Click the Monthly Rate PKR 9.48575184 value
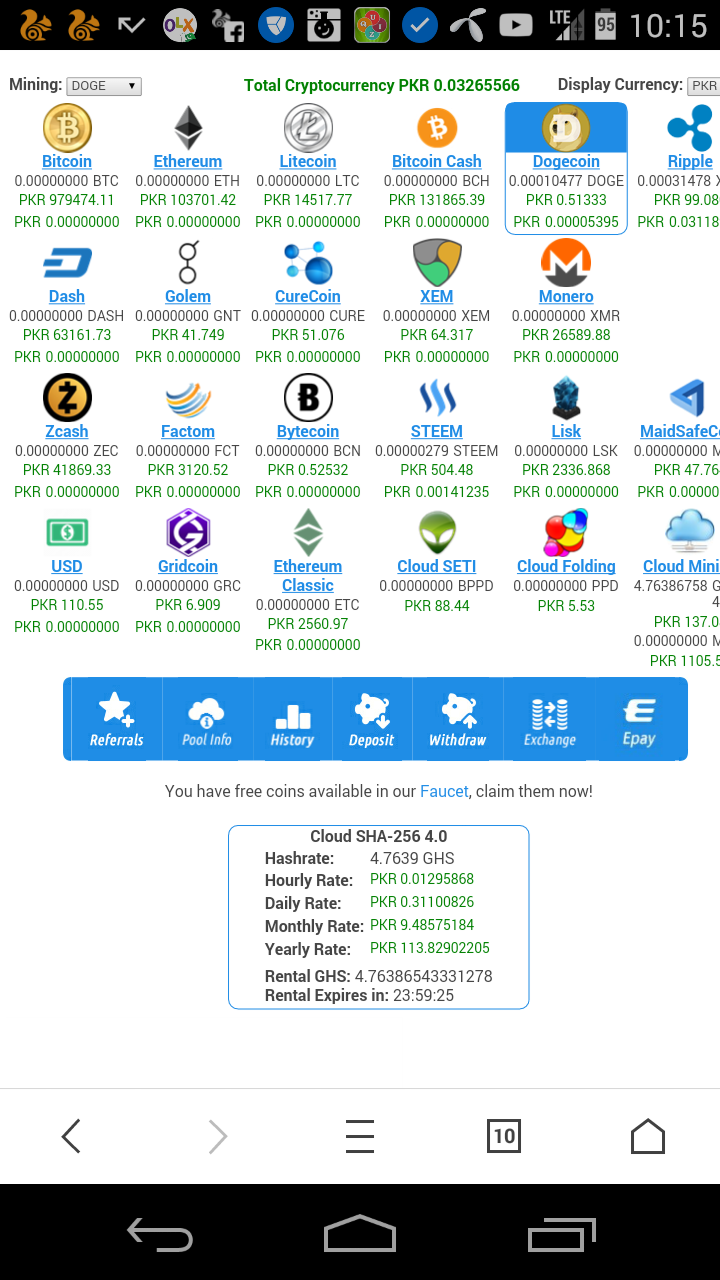This screenshot has height=1280, width=720. pyautogui.click(x=422, y=925)
